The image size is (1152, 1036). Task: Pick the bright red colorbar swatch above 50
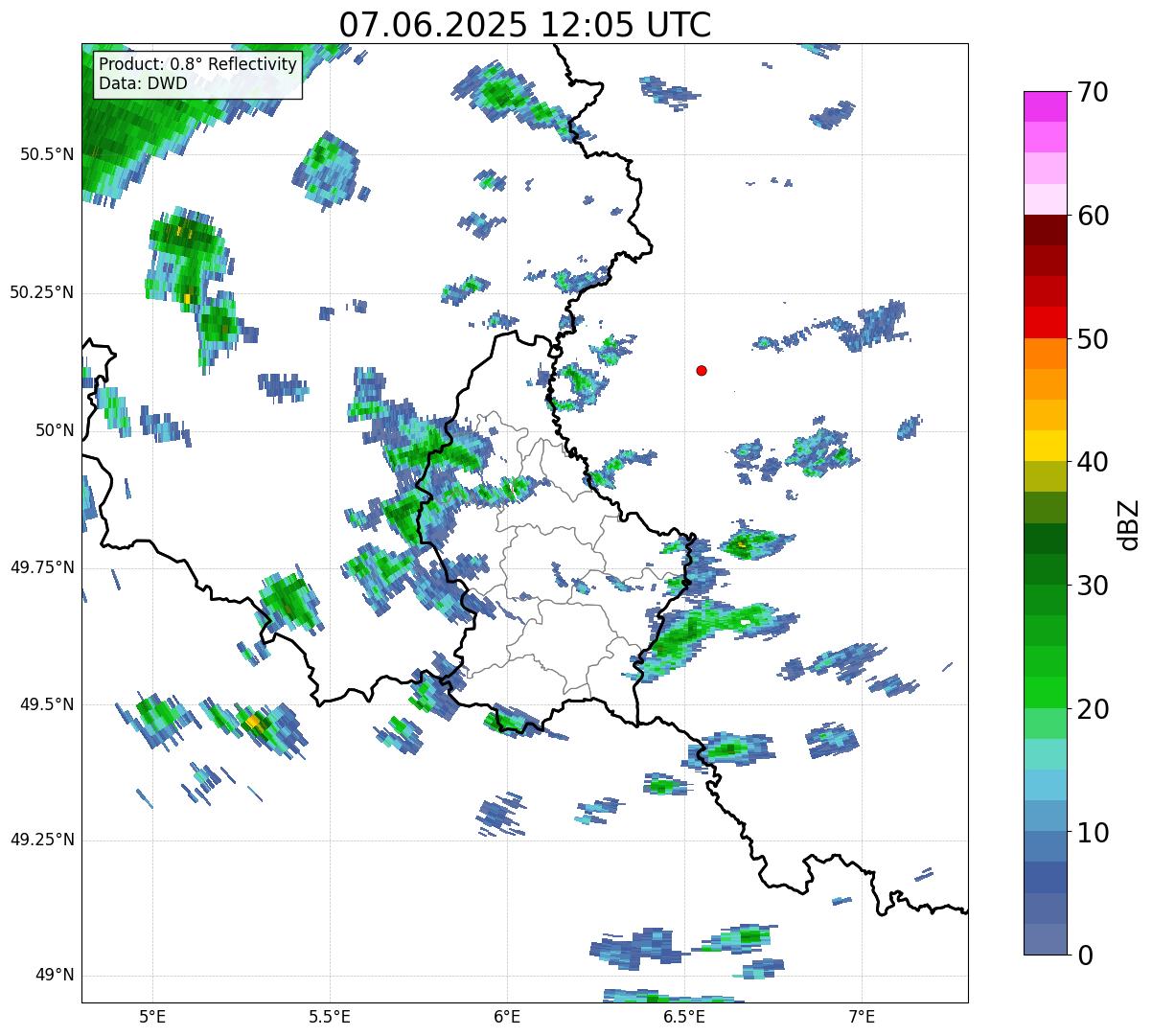(x=1045, y=322)
